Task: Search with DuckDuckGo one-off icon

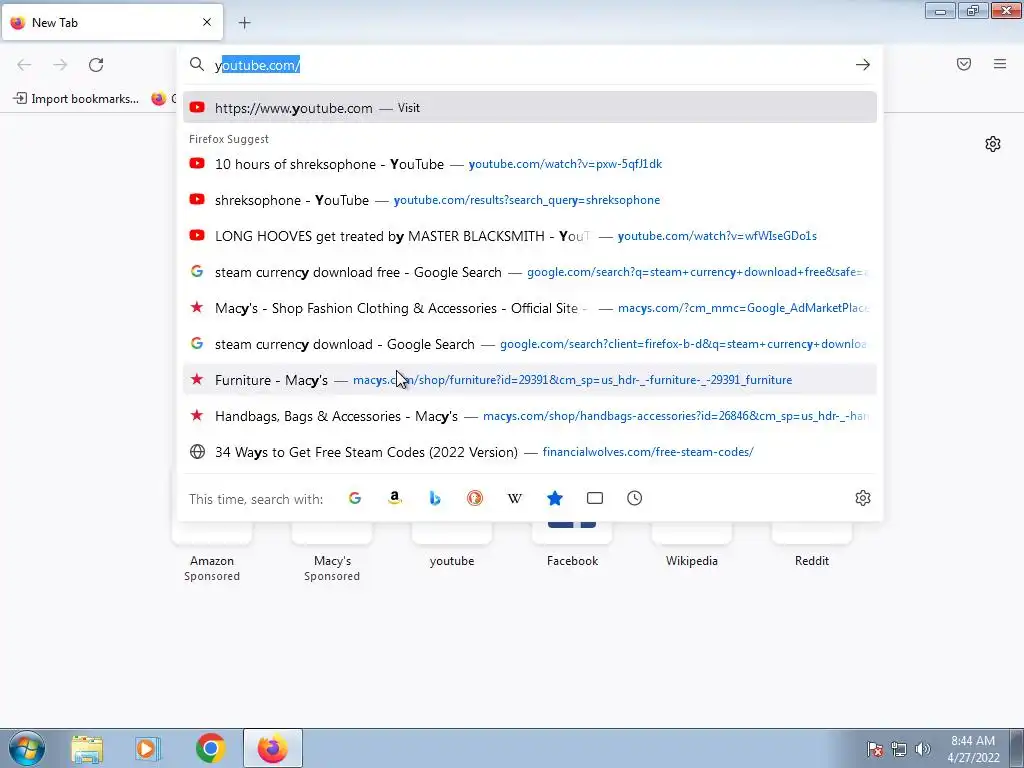Action: coord(475,498)
